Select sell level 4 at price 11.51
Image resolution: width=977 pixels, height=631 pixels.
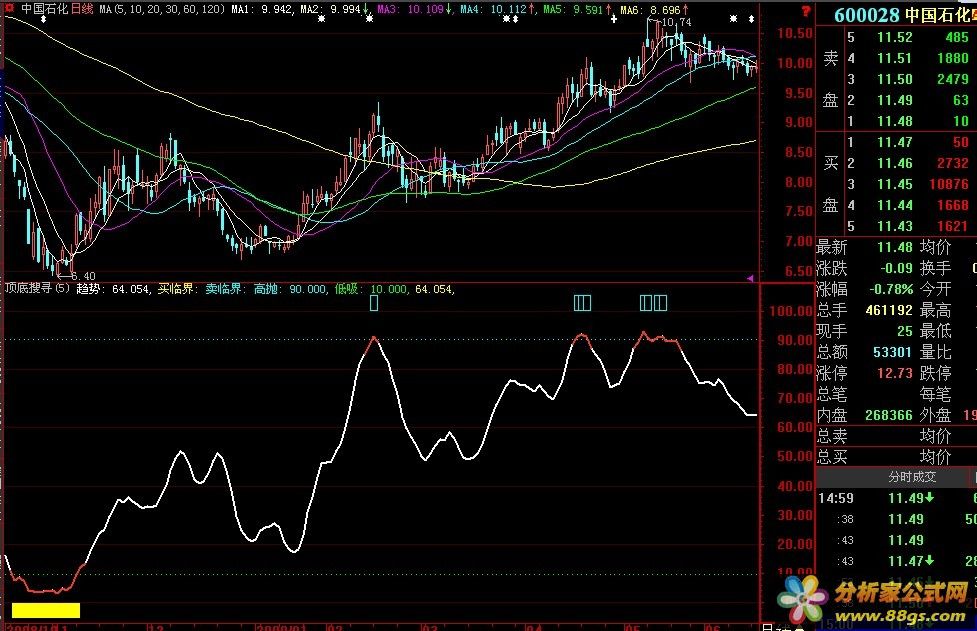point(896,58)
